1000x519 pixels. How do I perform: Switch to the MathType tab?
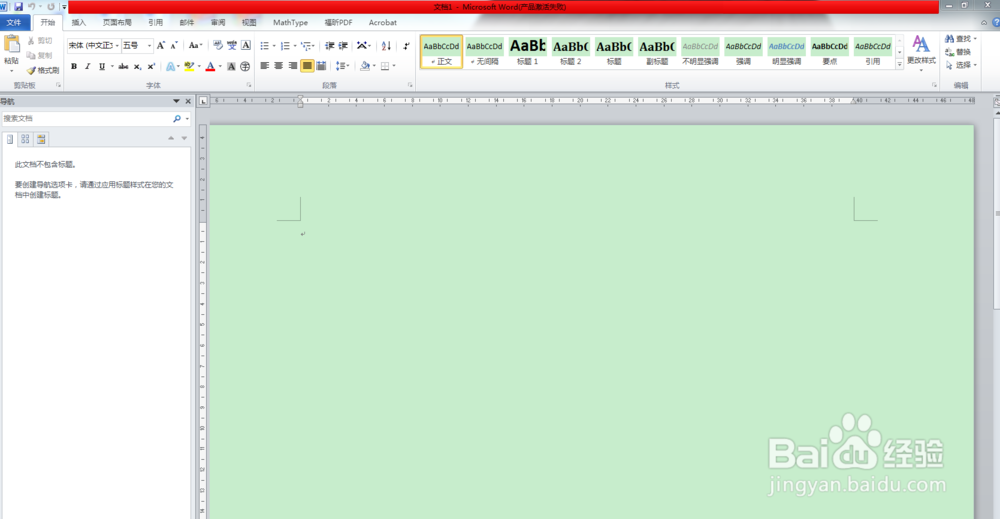290,22
